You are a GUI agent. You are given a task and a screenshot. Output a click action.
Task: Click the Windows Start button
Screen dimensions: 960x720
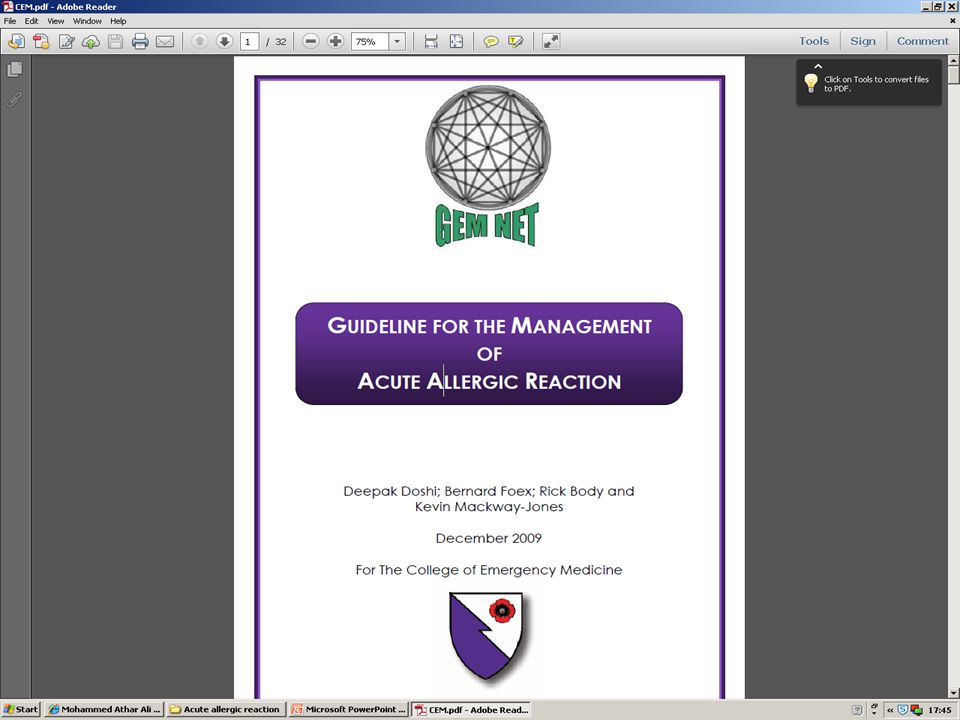point(20,710)
